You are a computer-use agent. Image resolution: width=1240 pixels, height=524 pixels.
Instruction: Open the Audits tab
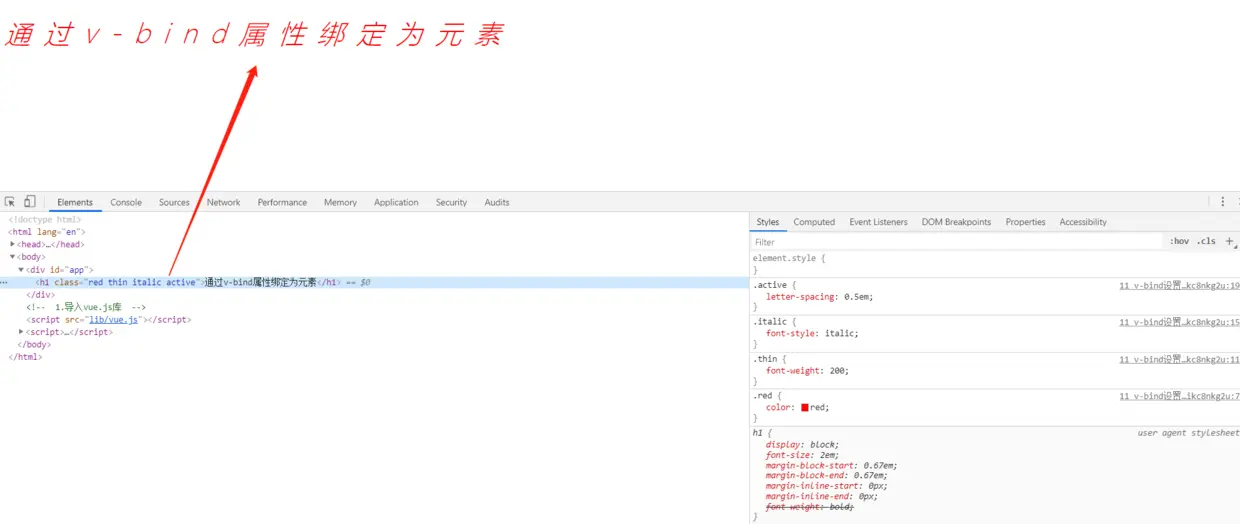pyautogui.click(x=497, y=202)
